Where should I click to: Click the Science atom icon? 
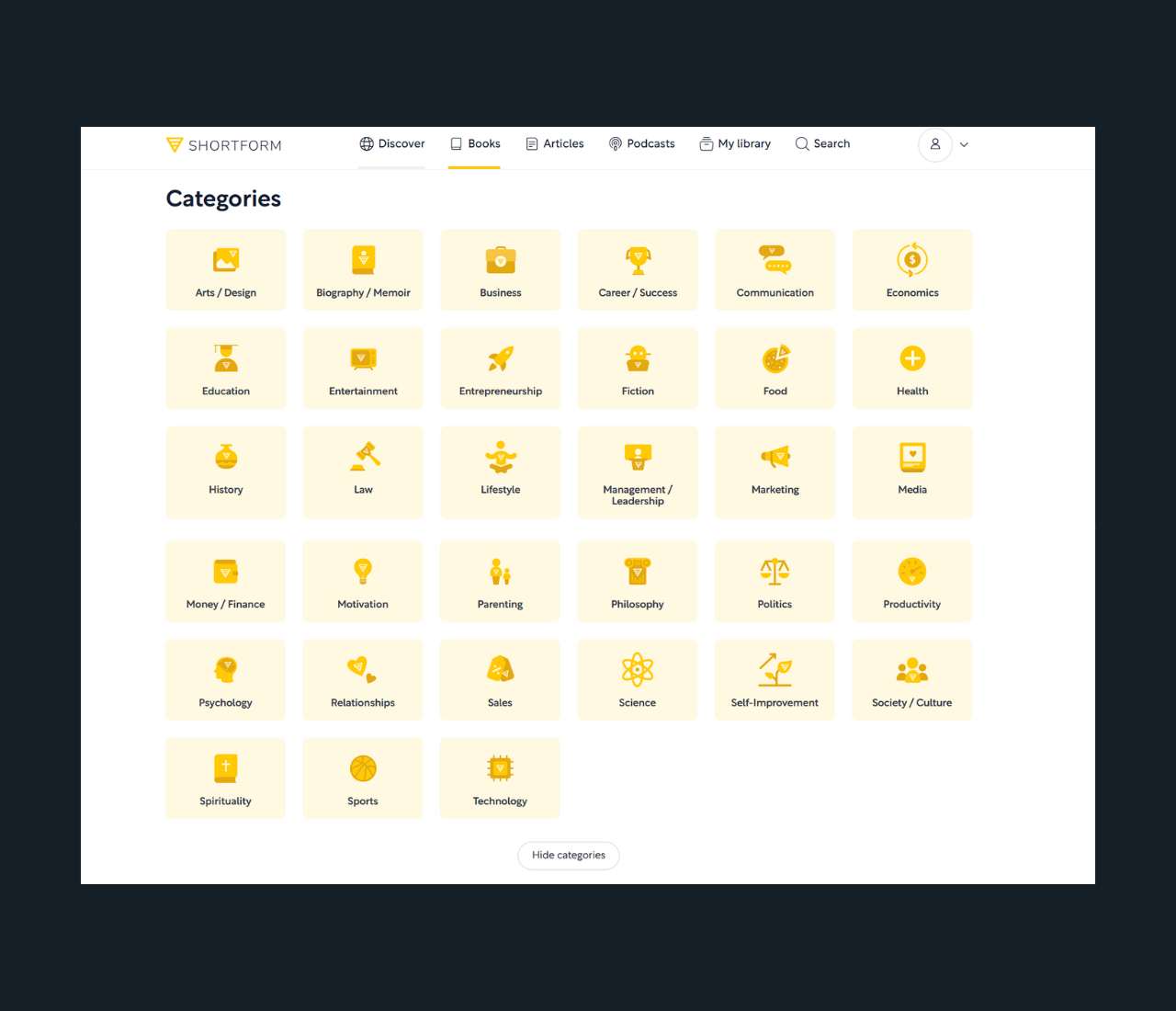coord(638,670)
